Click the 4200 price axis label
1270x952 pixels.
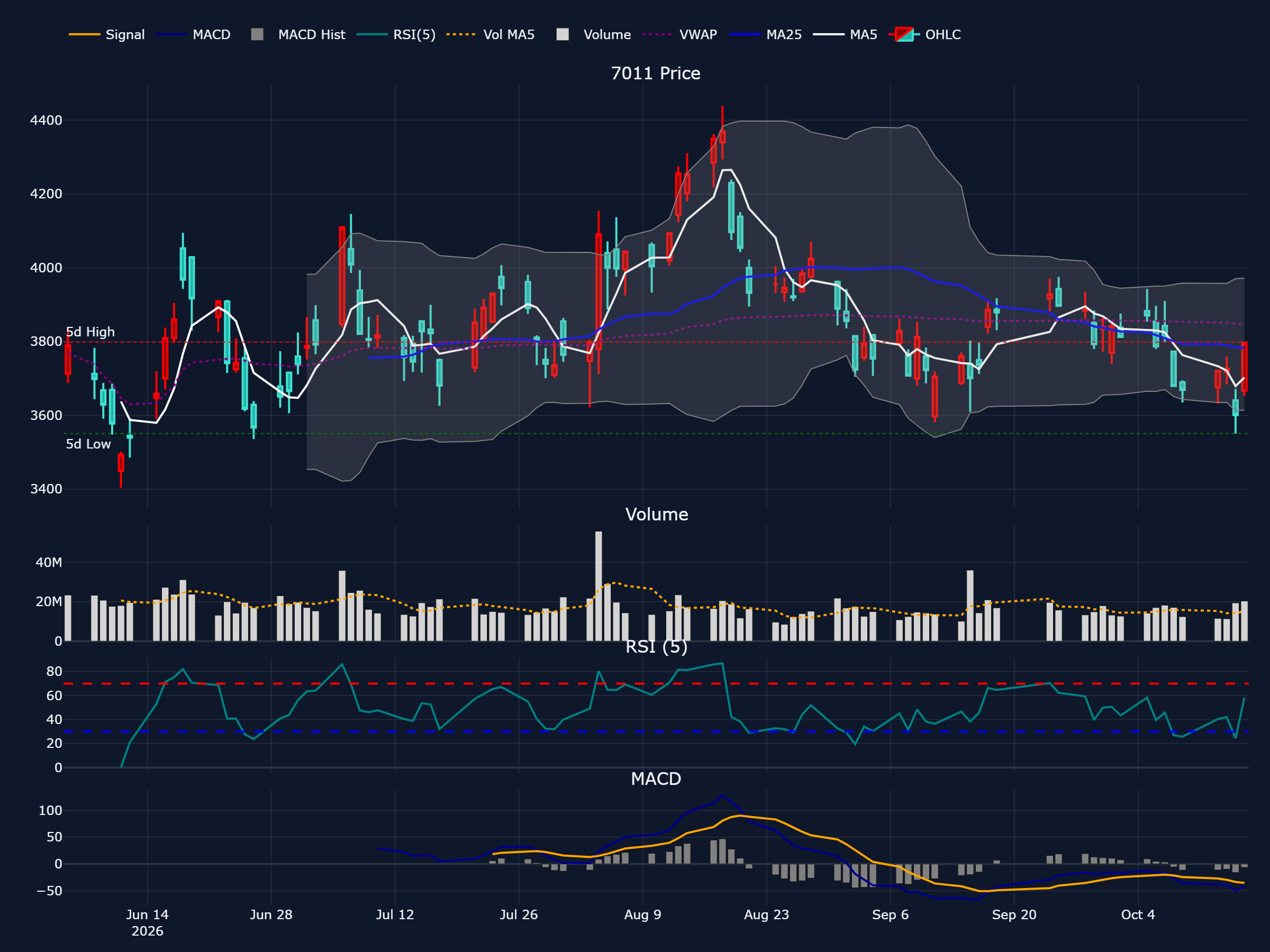(x=46, y=194)
